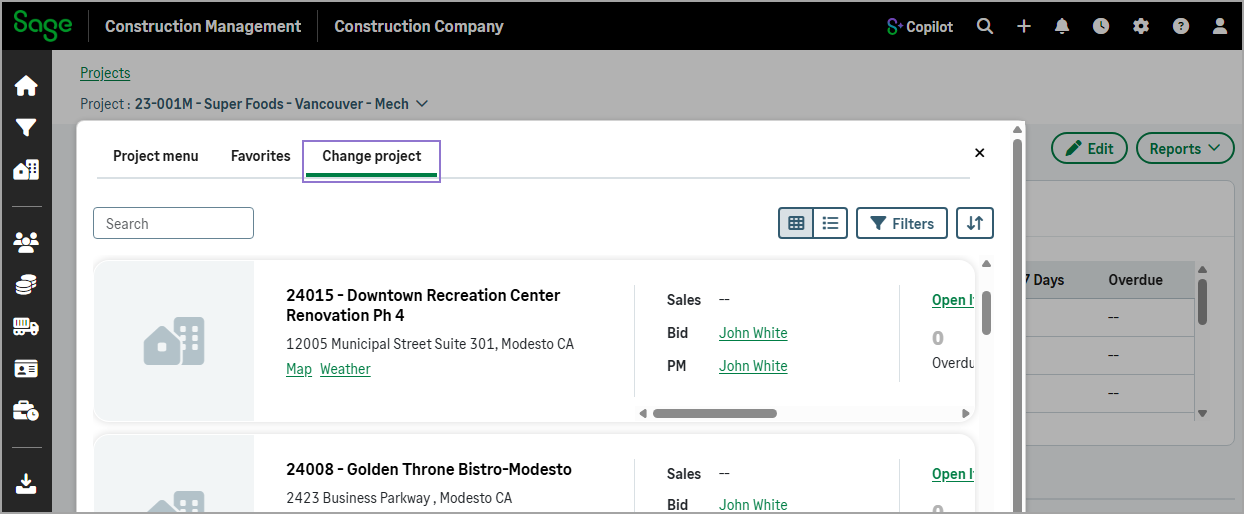Click the funnel icon in the sidebar
1244x514 pixels.
click(26, 127)
